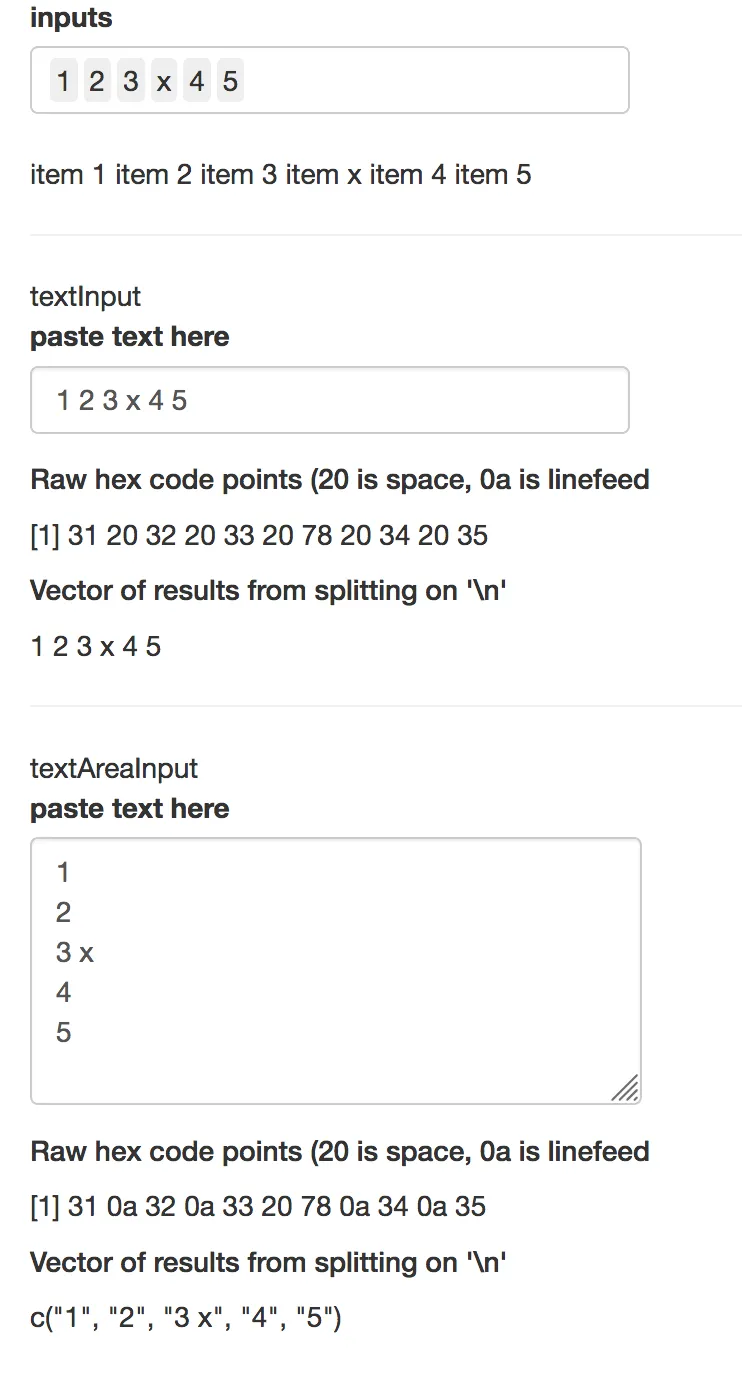Screen dimensions: 742x1378
Task: Click hex output "31 20 32 20 33" line
Action: tap(259, 535)
